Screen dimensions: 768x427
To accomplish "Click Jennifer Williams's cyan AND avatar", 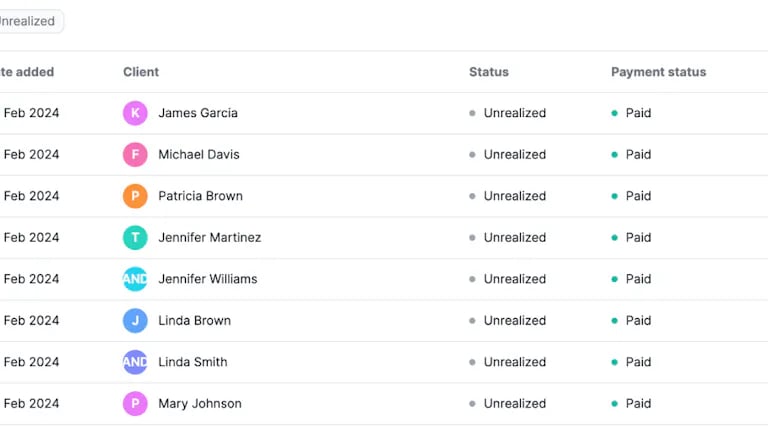I will (x=135, y=279).
